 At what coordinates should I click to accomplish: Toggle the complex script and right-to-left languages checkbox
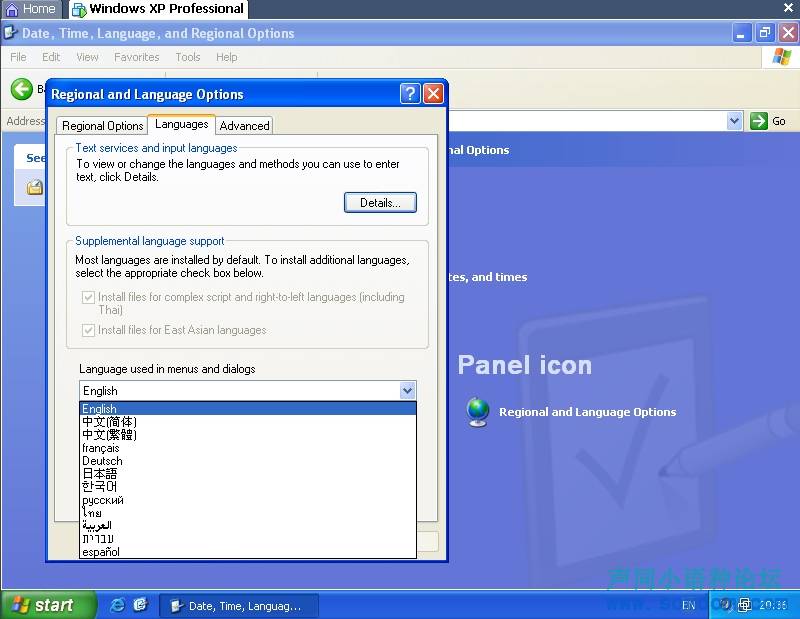point(88,297)
